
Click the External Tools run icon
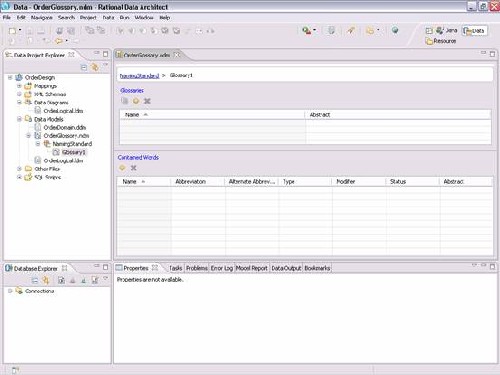click(x=306, y=31)
